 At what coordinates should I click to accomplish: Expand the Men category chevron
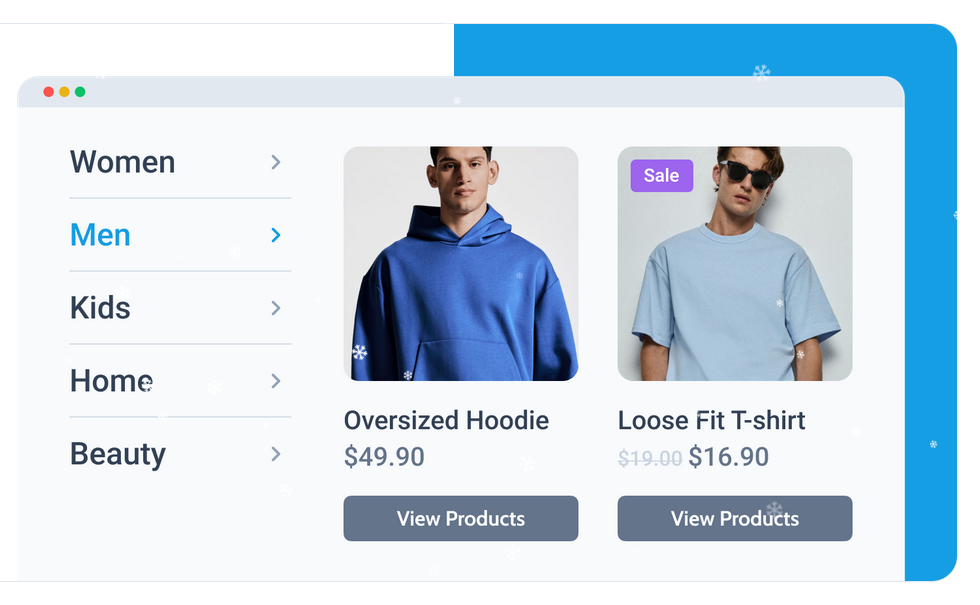(x=276, y=235)
